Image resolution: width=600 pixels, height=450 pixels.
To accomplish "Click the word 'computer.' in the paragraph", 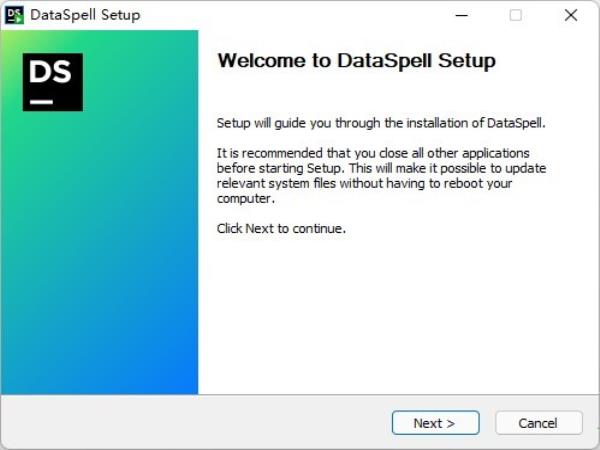I will tap(246, 199).
